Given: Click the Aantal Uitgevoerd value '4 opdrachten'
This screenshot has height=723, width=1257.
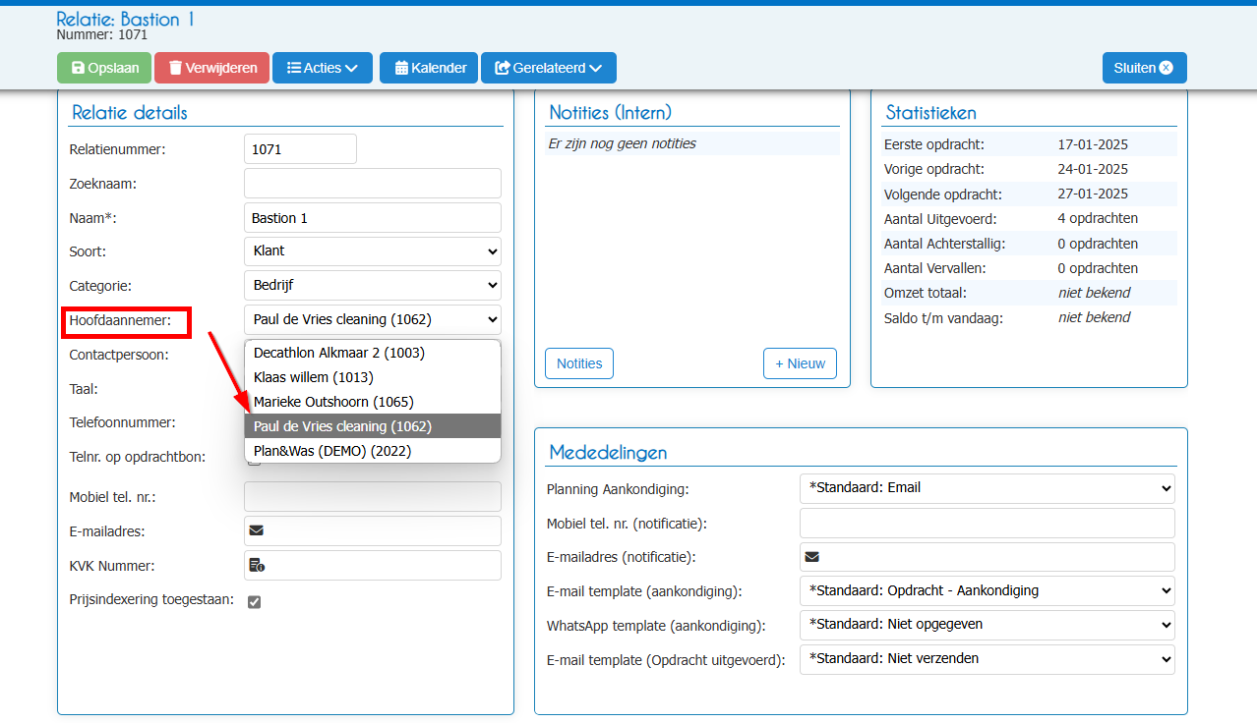Looking at the screenshot, I should [x=1098, y=218].
